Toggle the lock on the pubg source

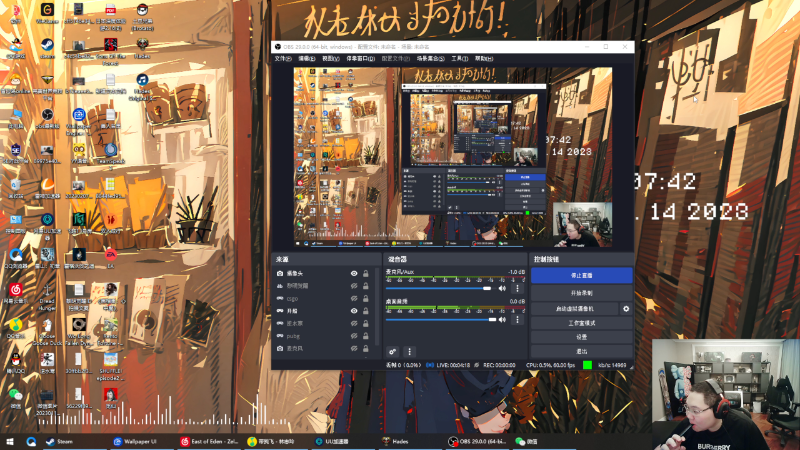(x=366, y=336)
